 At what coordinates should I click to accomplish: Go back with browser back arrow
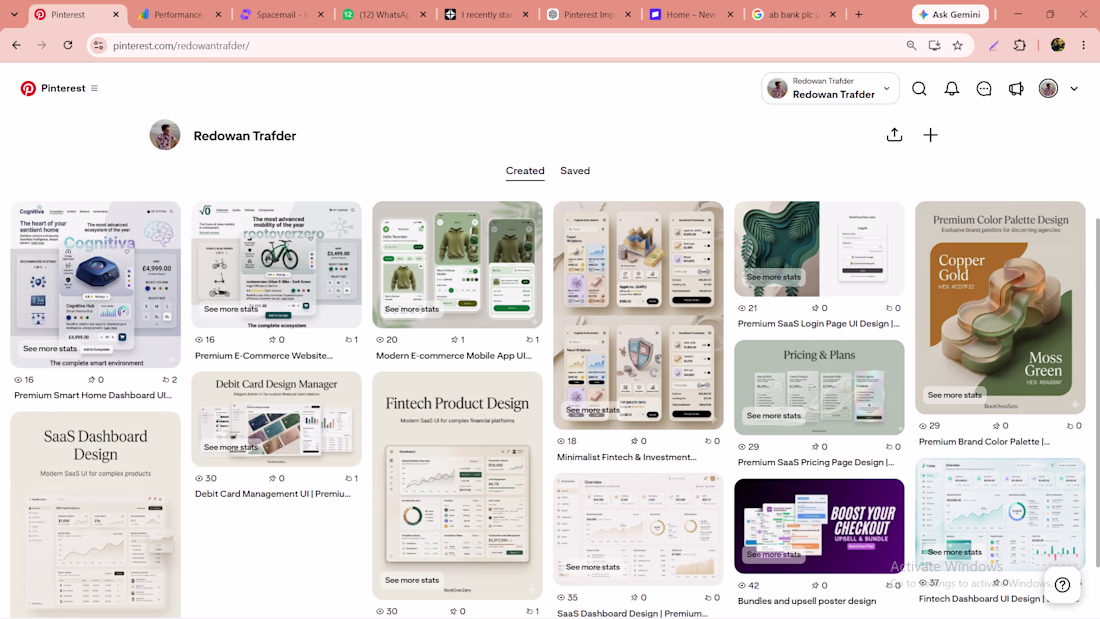[x=17, y=45]
